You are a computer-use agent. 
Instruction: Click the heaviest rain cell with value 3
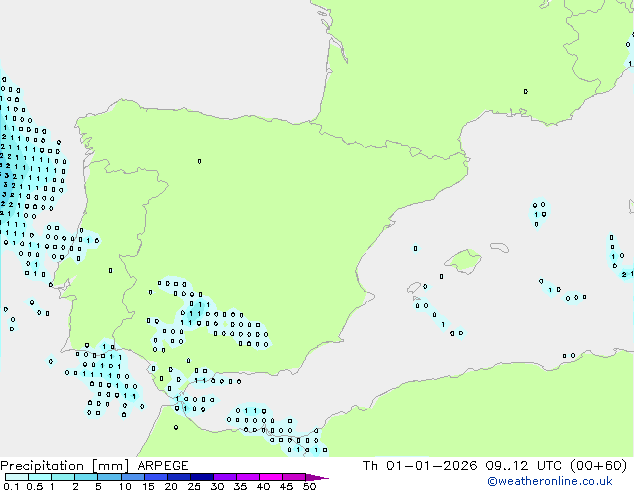click(5, 185)
